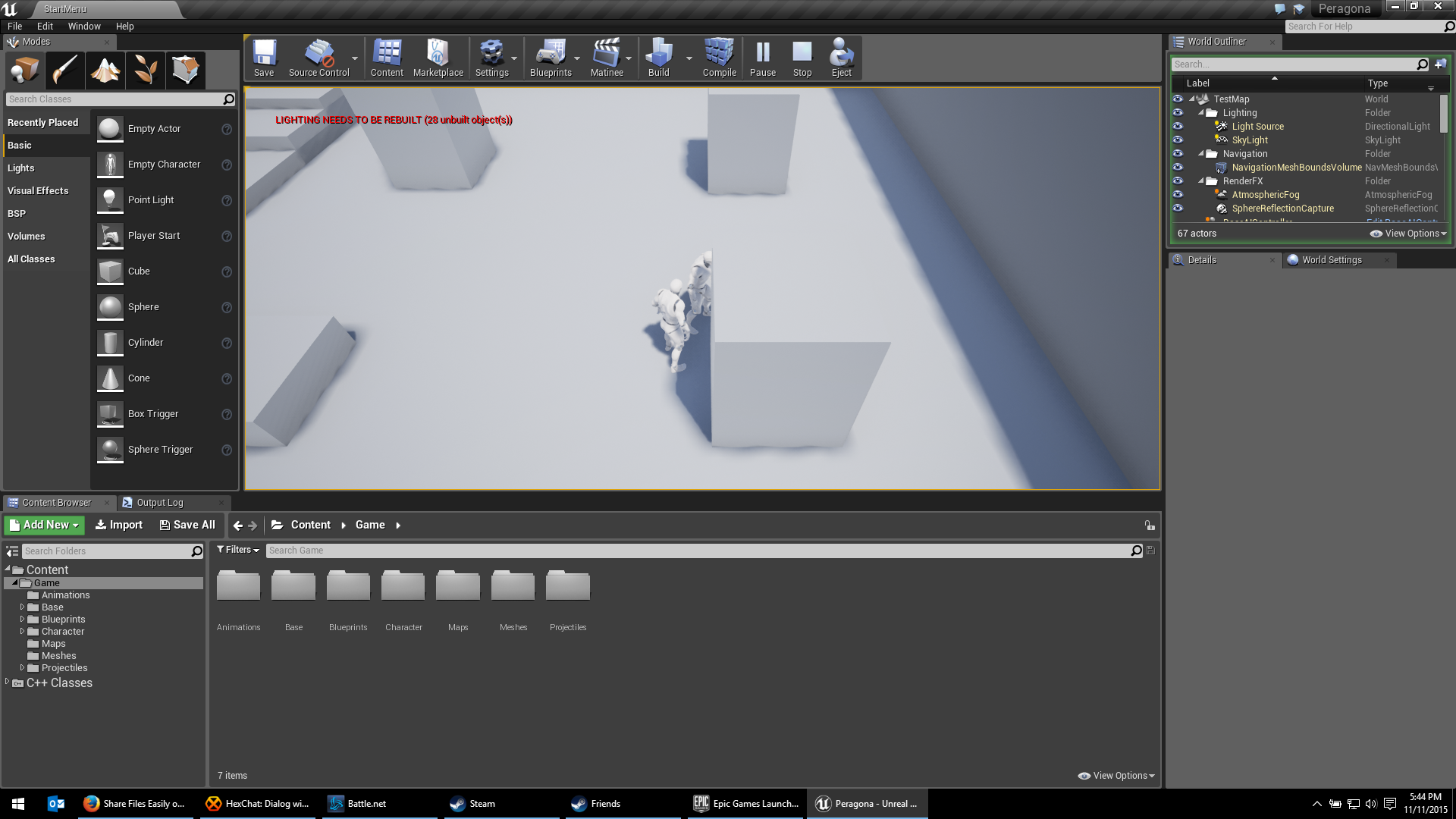This screenshot has width=1456, height=819.
Task: Select the Point Light icon
Action: (x=110, y=200)
